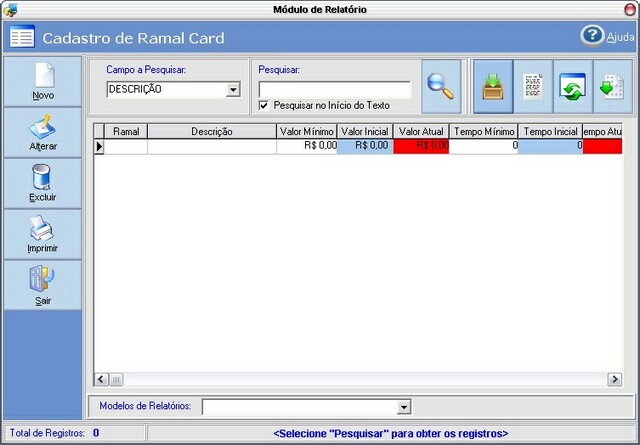Open the Campo a Pesquisar dropdown arrow
This screenshot has width=640, height=445.
click(x=233, y=89)
